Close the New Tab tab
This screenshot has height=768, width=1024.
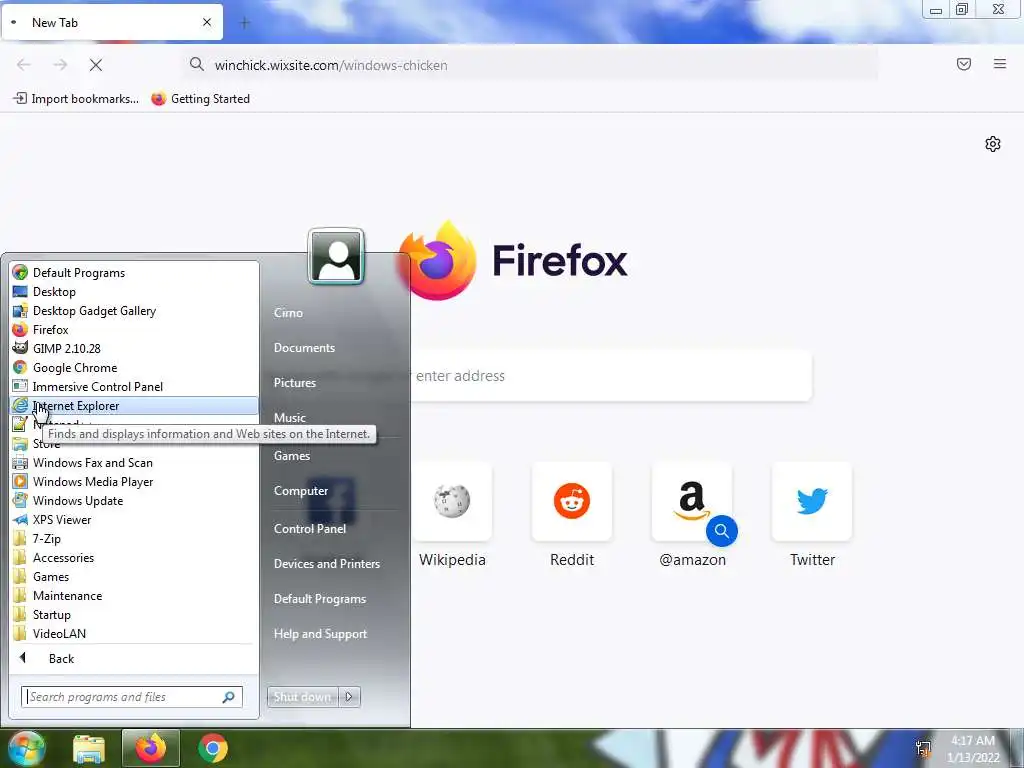(207, 22)
